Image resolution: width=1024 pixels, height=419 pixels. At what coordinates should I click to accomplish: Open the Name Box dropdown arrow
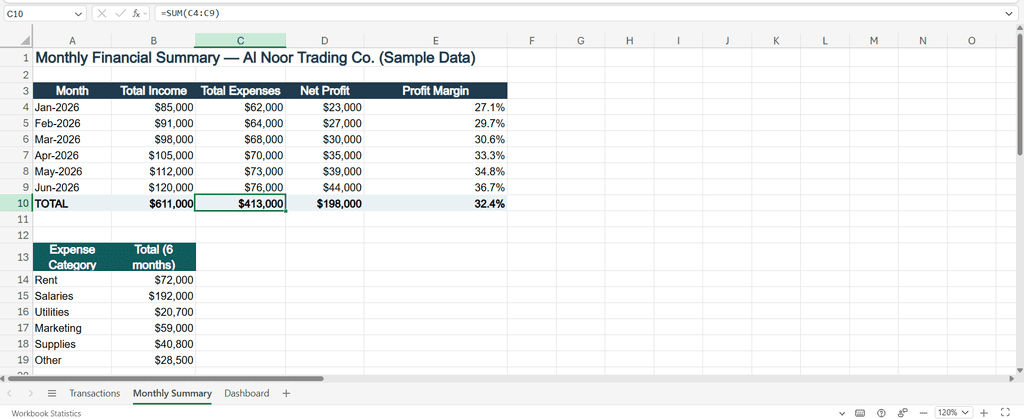point(79,13)
